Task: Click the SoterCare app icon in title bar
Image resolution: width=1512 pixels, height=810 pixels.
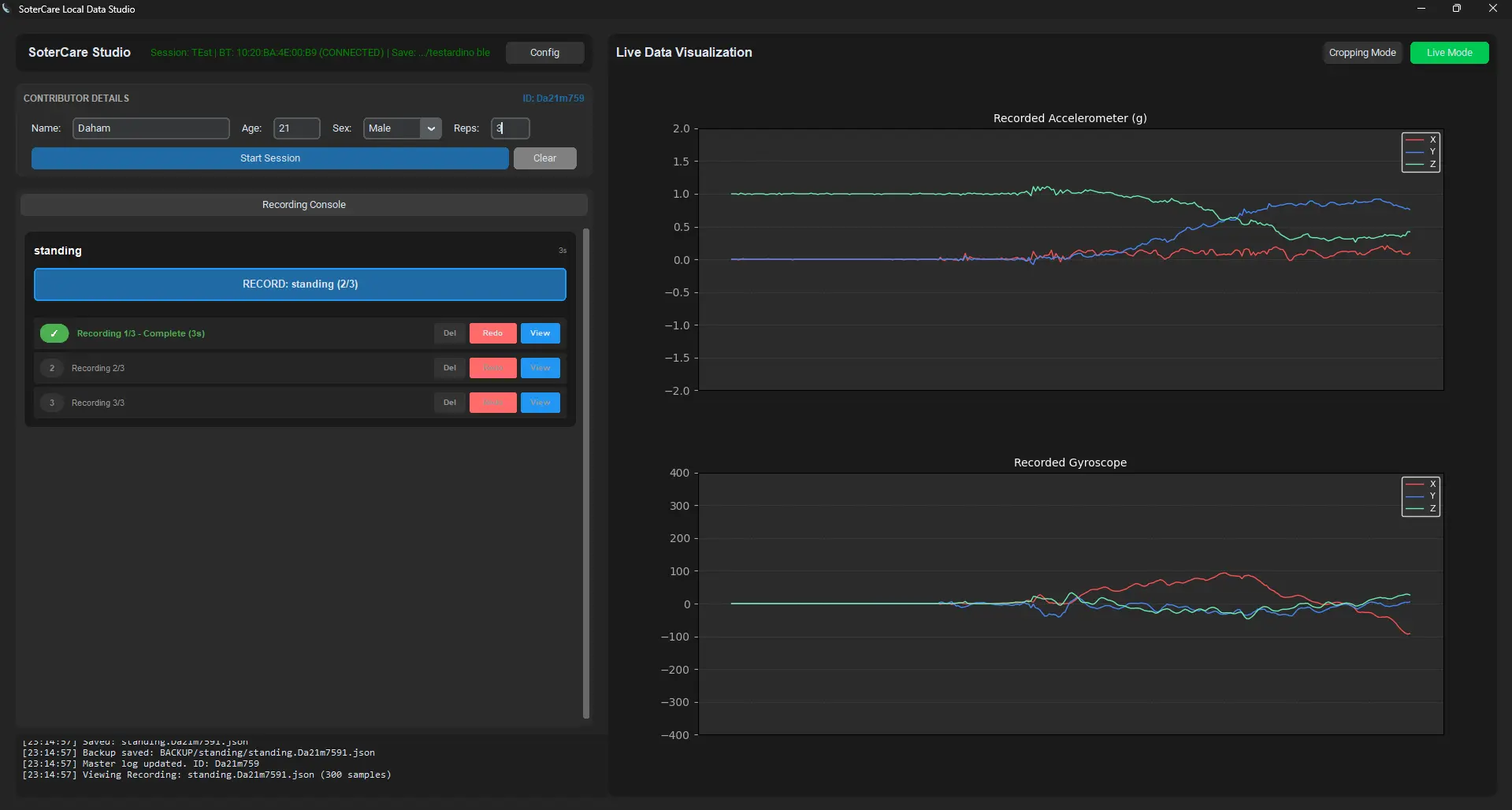Action: [7, 9]
